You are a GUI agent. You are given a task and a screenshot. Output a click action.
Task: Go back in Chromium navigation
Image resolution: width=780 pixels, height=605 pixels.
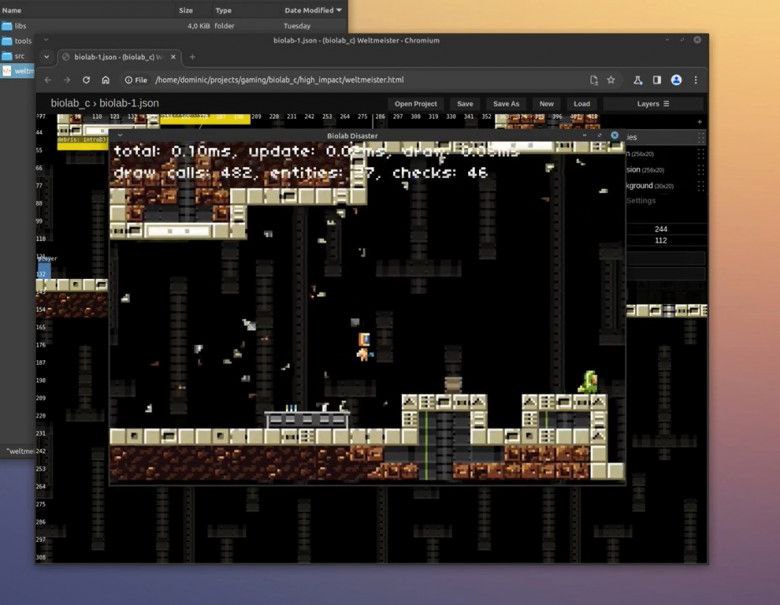(x=48, y=80)
